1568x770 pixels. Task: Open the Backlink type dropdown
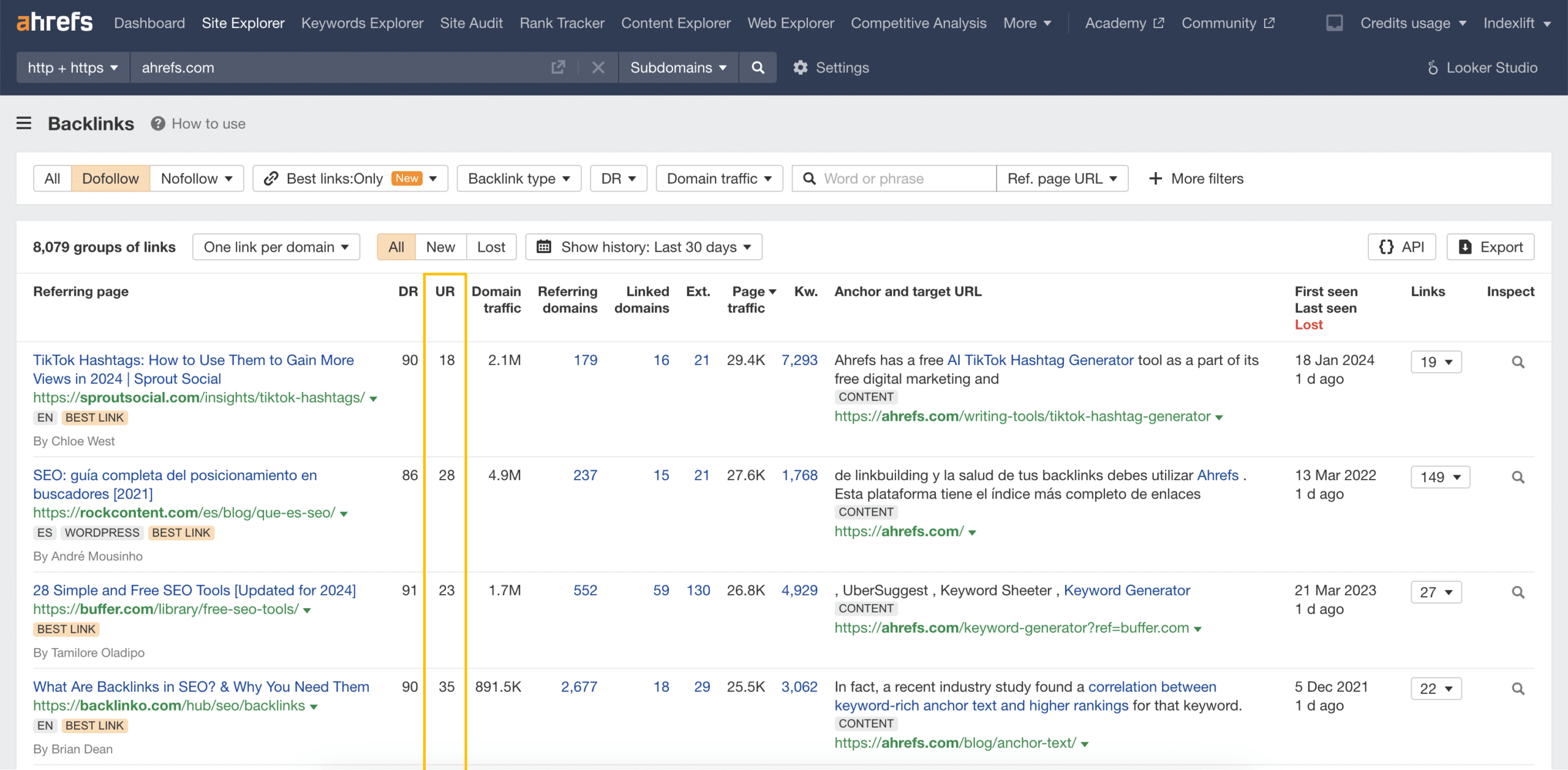519,179
